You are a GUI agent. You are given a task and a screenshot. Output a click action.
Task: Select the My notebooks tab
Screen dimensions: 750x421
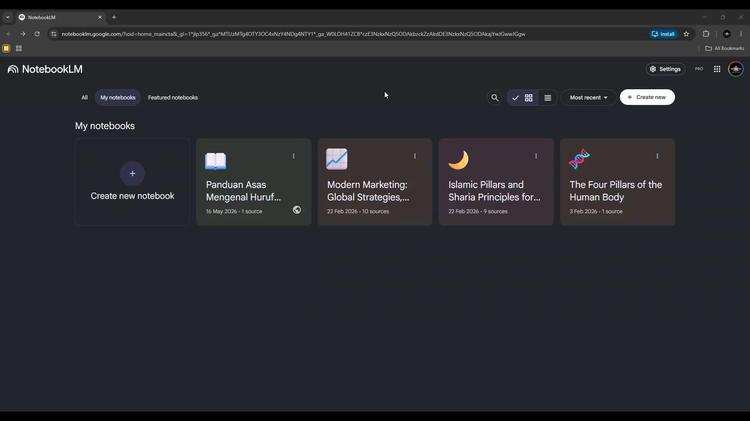[x=118, y=98]
